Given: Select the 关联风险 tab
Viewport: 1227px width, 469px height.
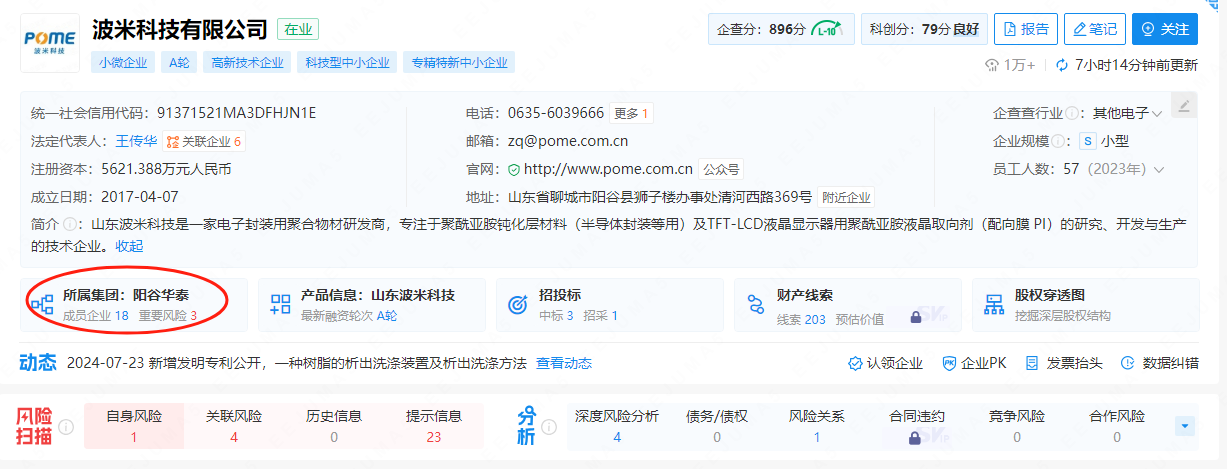Looking at the screenshot, I should click(x=234, y=426).
